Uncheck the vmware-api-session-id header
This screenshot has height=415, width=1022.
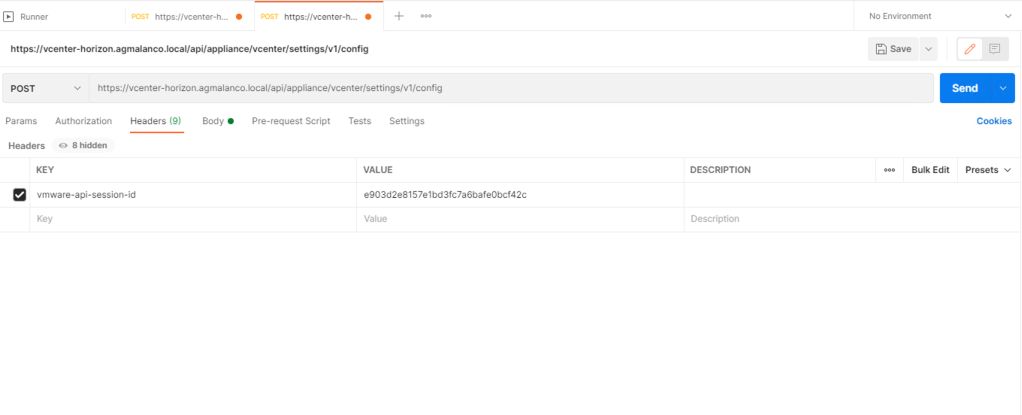[19, 195]
